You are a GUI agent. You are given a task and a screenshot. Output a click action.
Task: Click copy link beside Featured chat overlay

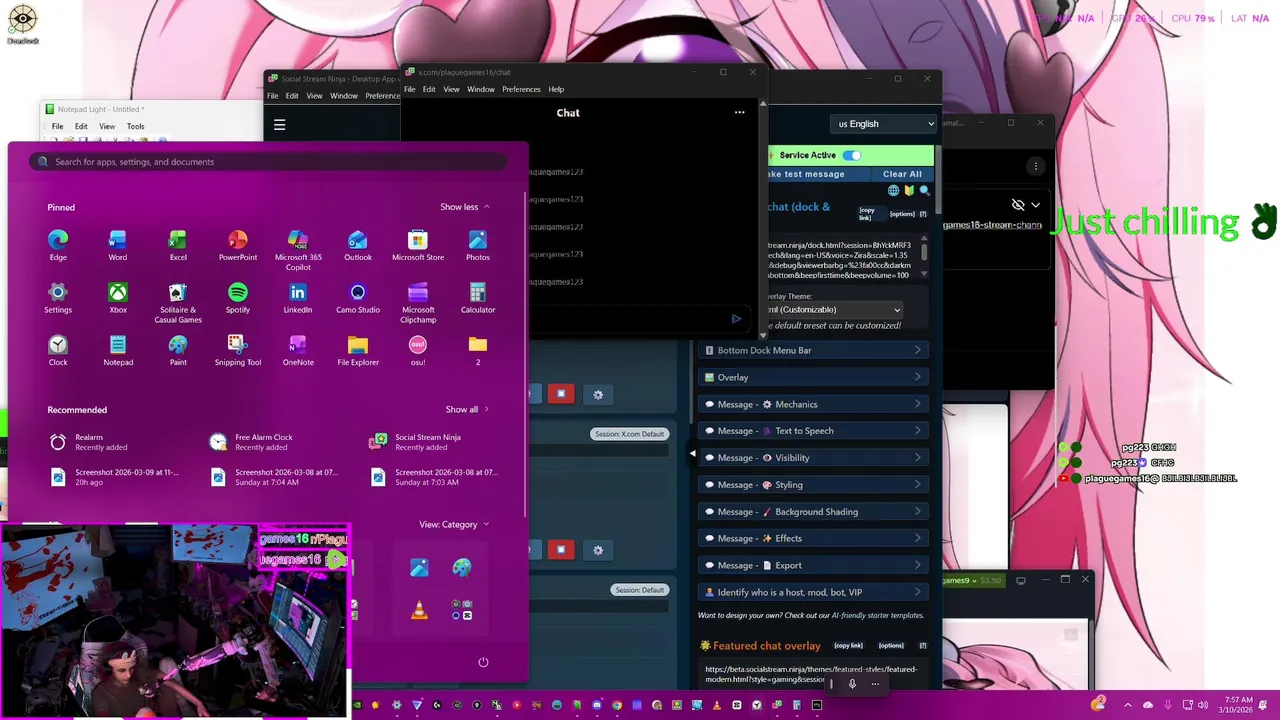[848, 646]
